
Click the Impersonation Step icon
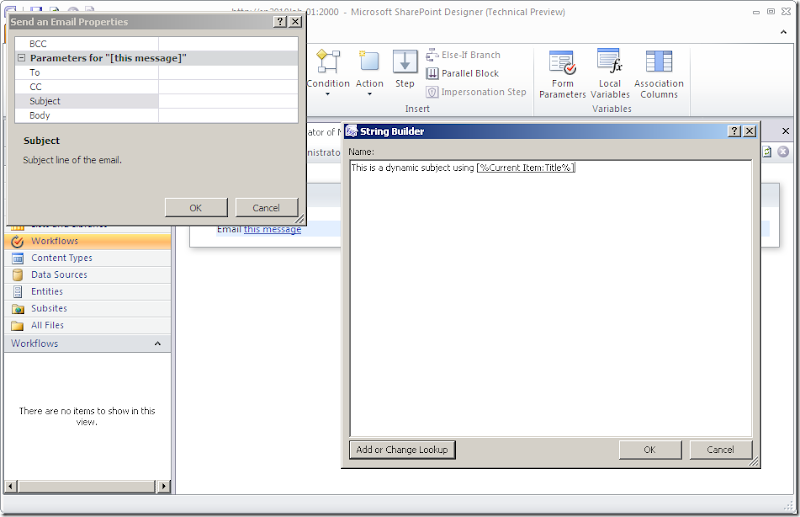(432, 92)
